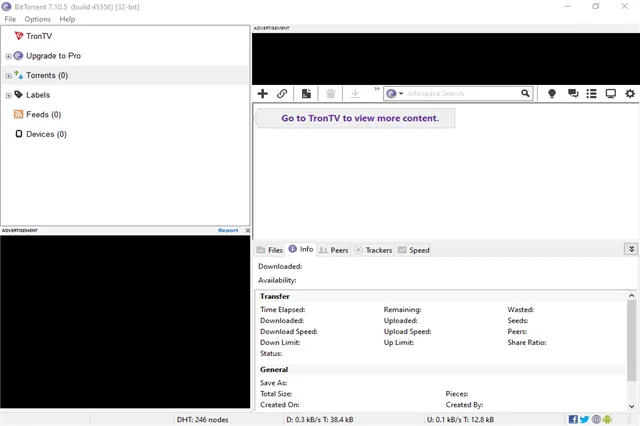Click the Remove torrent trash icon

click(x=331, y=93)
